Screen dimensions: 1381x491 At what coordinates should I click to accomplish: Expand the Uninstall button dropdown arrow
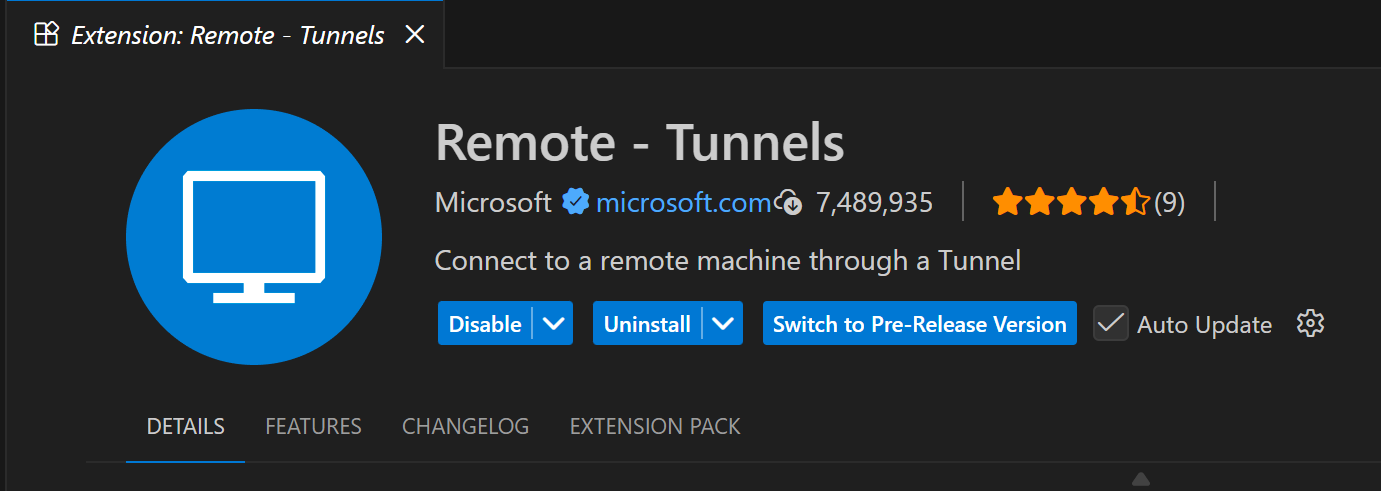(x=724, y=324)
